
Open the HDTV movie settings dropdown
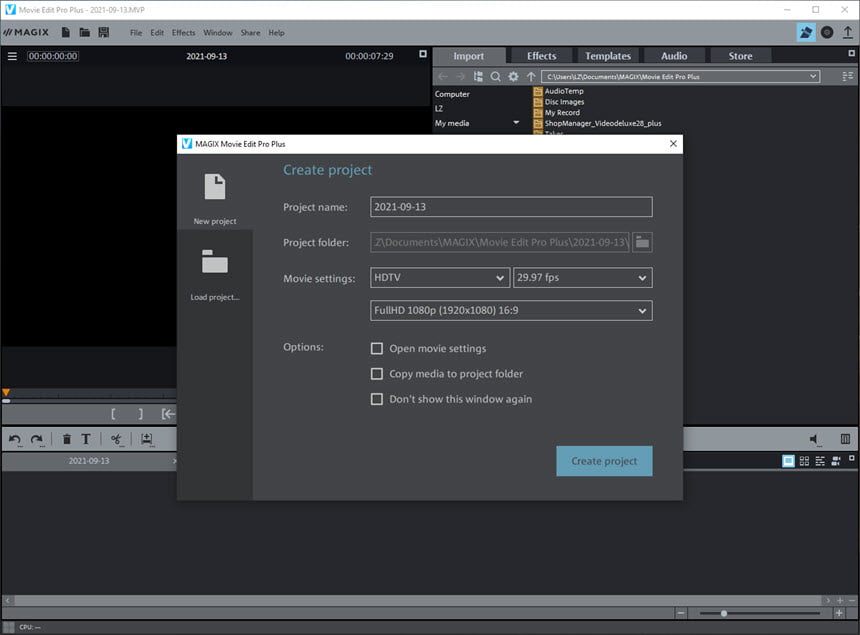[x=440, y=277]
